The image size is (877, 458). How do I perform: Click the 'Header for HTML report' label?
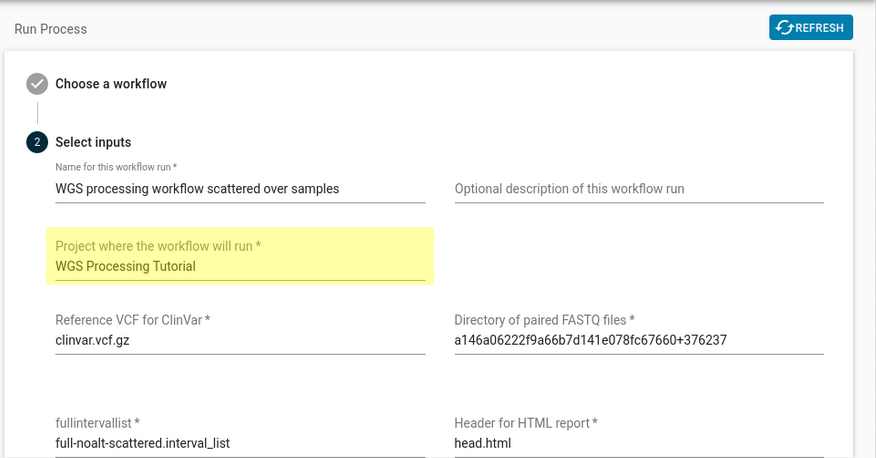(x=526, y=423)
